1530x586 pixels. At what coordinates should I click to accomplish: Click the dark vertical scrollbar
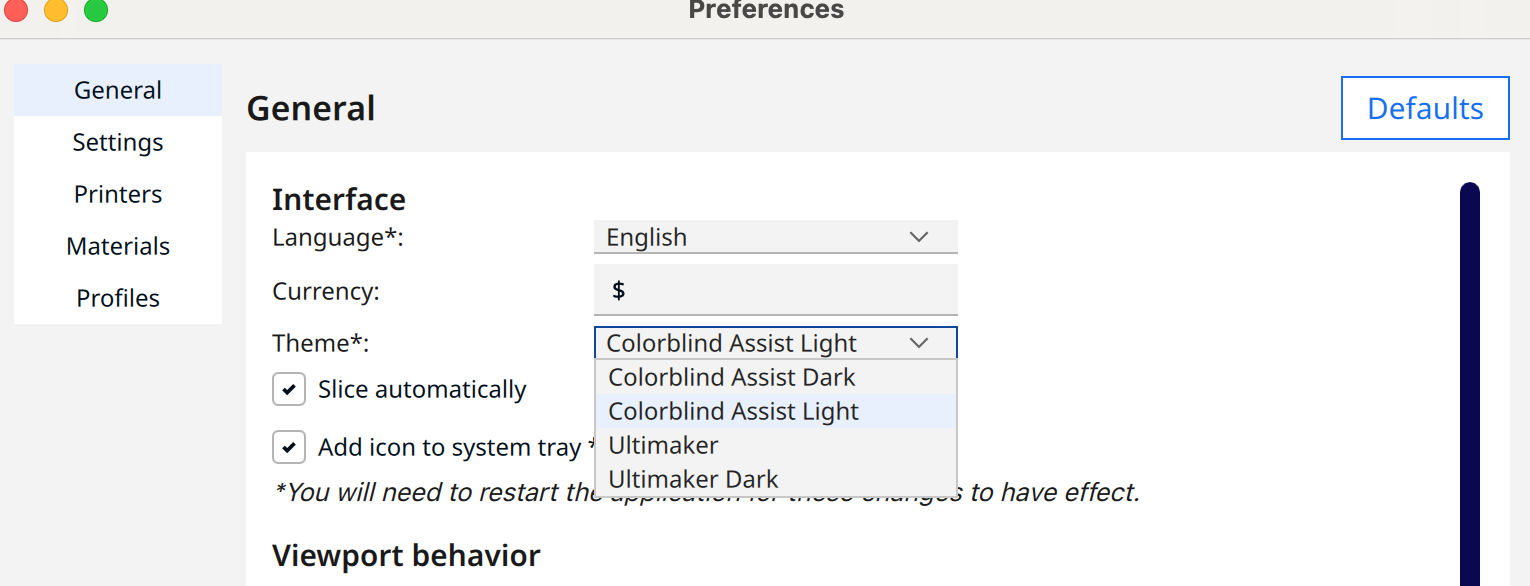pos(1470,384)
